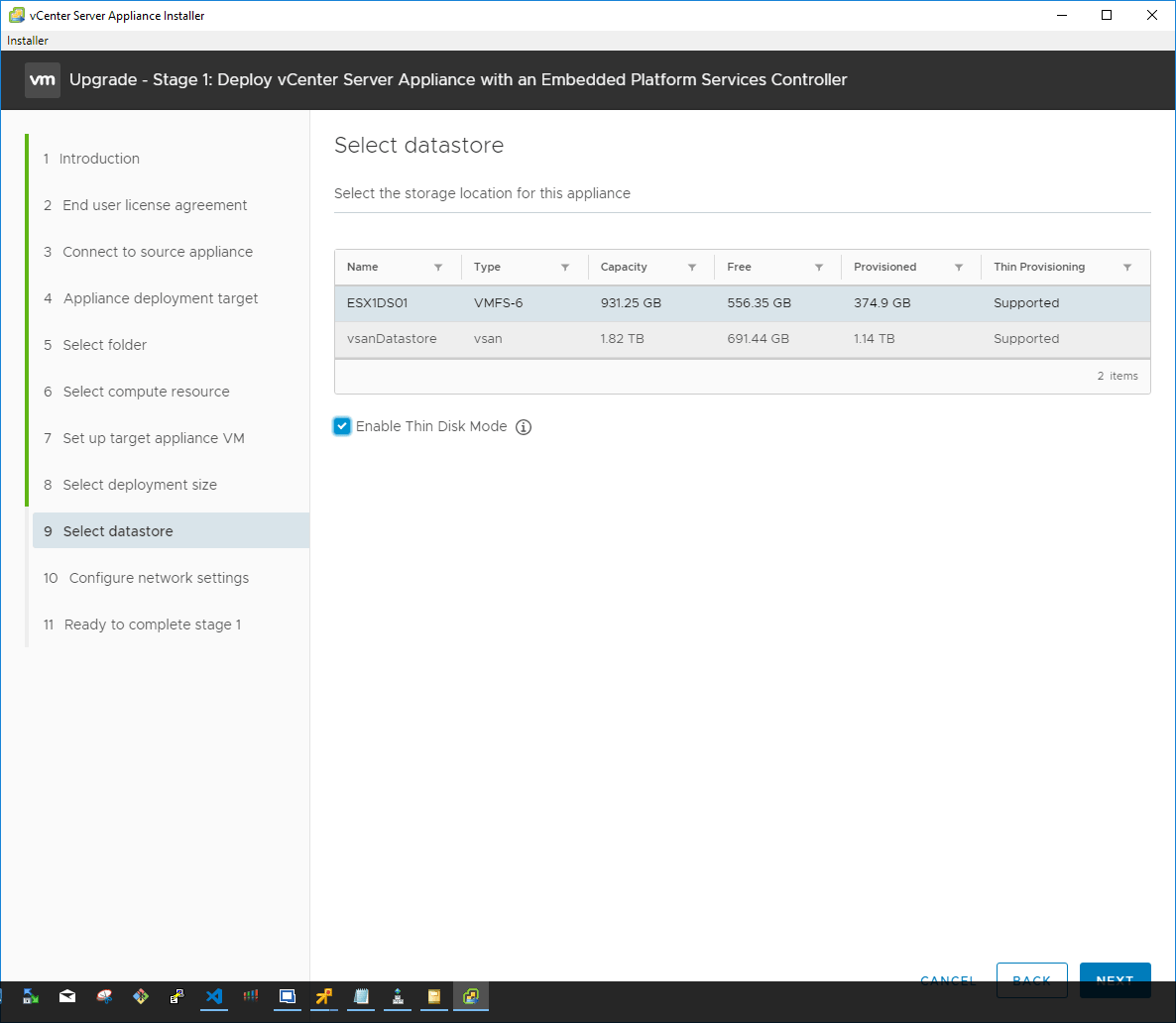Open the Installer menu
The height and width of the screenshot is (1023, 1176).
[28, 41]
